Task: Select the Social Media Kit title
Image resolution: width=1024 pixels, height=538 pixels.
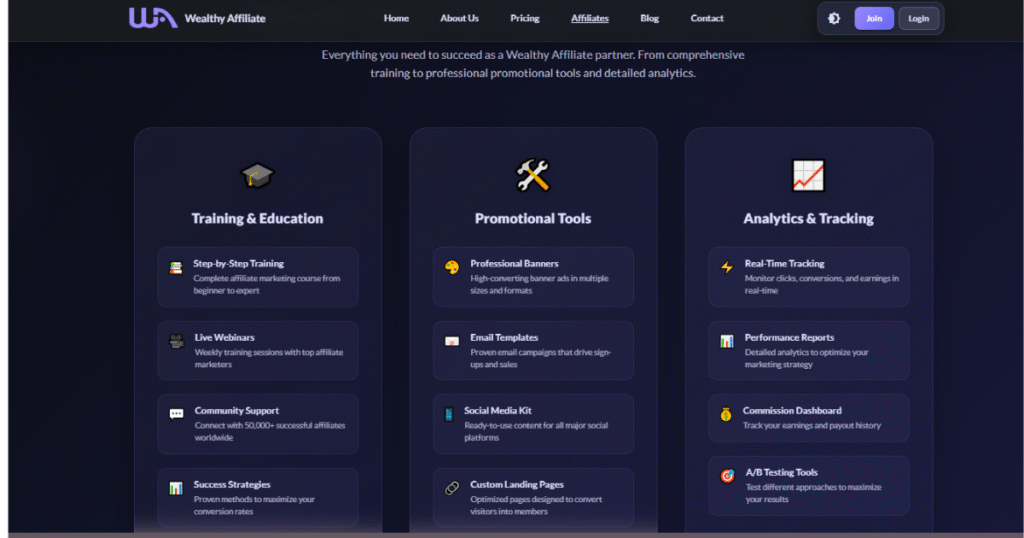Action: (x=498, y=411)
